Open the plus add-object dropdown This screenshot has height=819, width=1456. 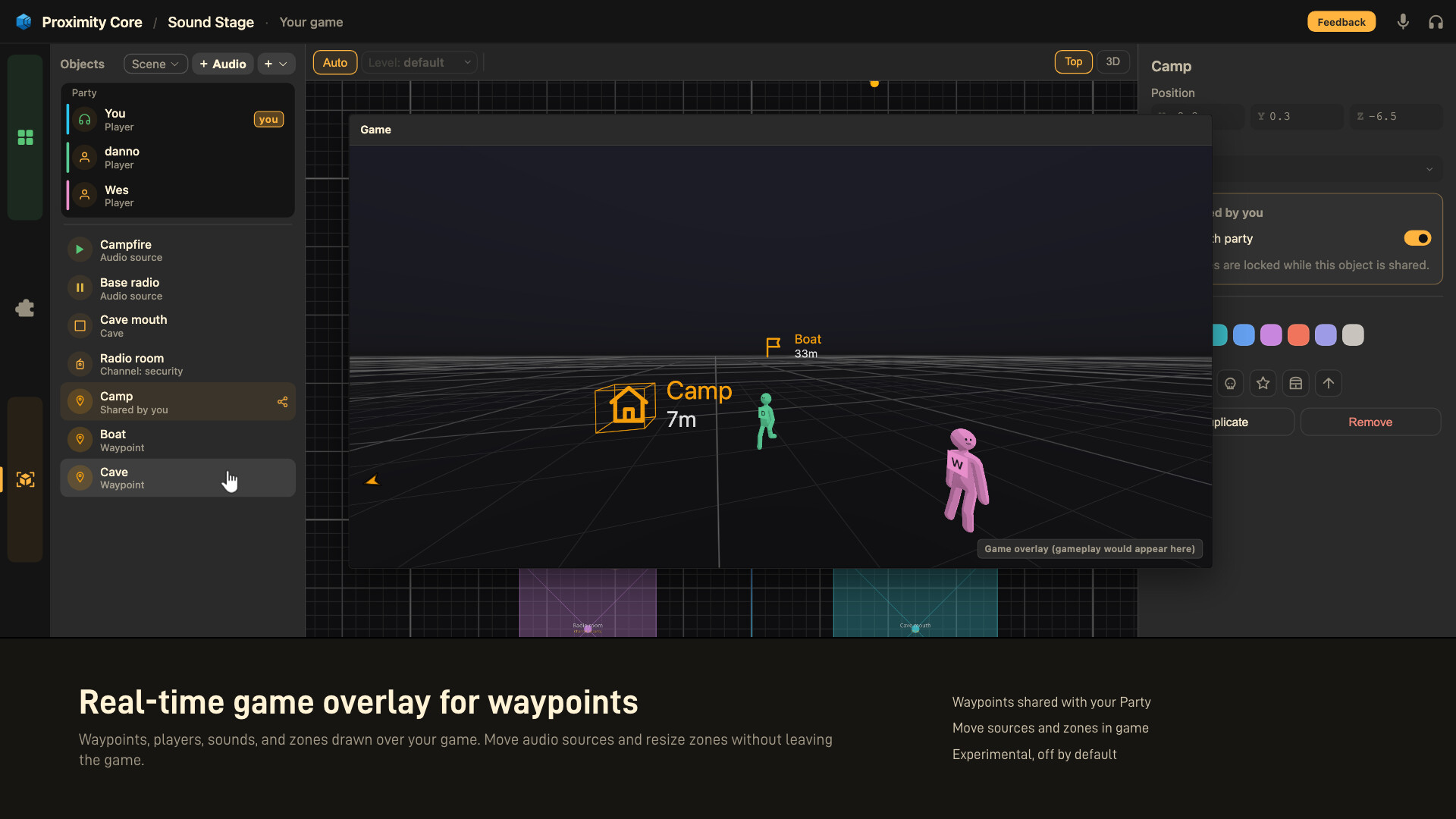tap(276, 64)
